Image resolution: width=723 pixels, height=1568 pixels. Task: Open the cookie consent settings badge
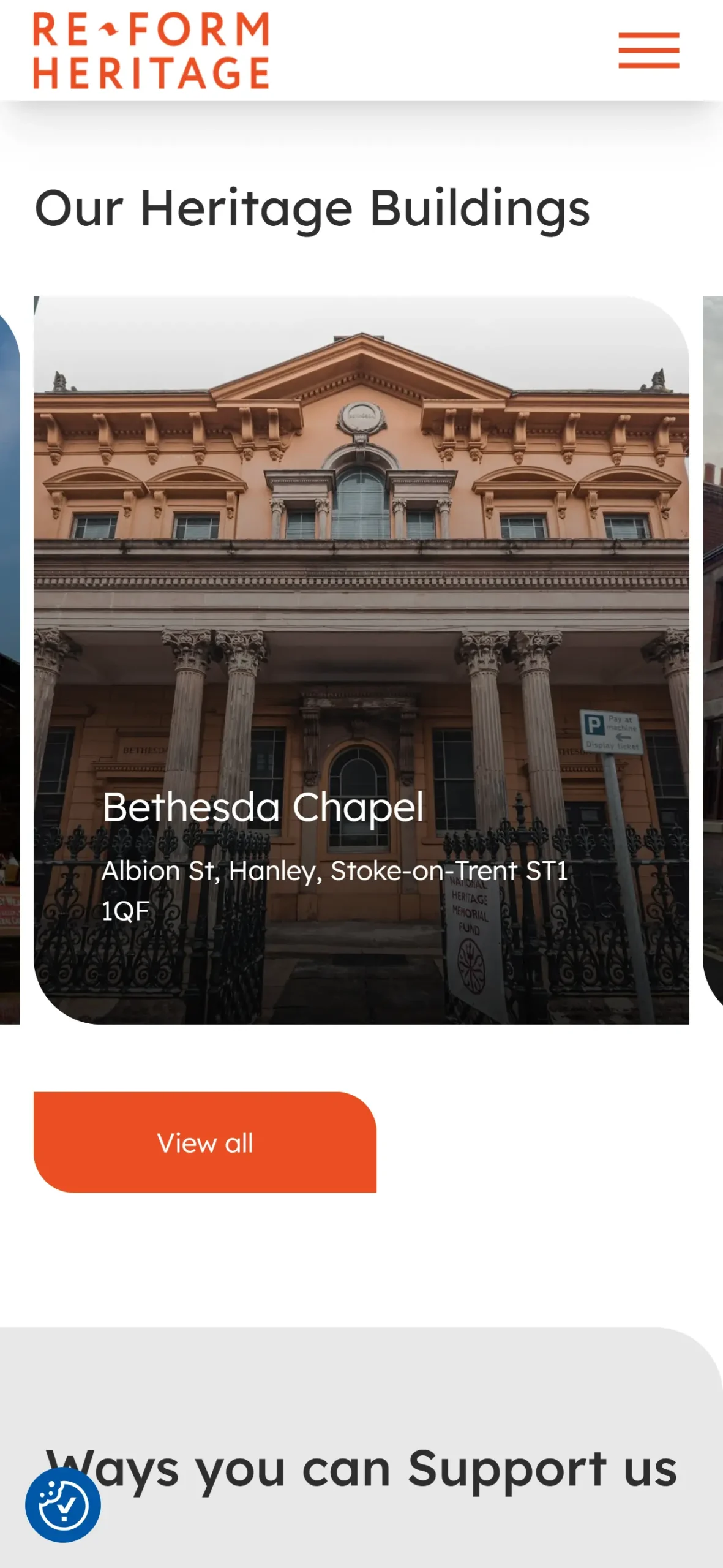62,1505
